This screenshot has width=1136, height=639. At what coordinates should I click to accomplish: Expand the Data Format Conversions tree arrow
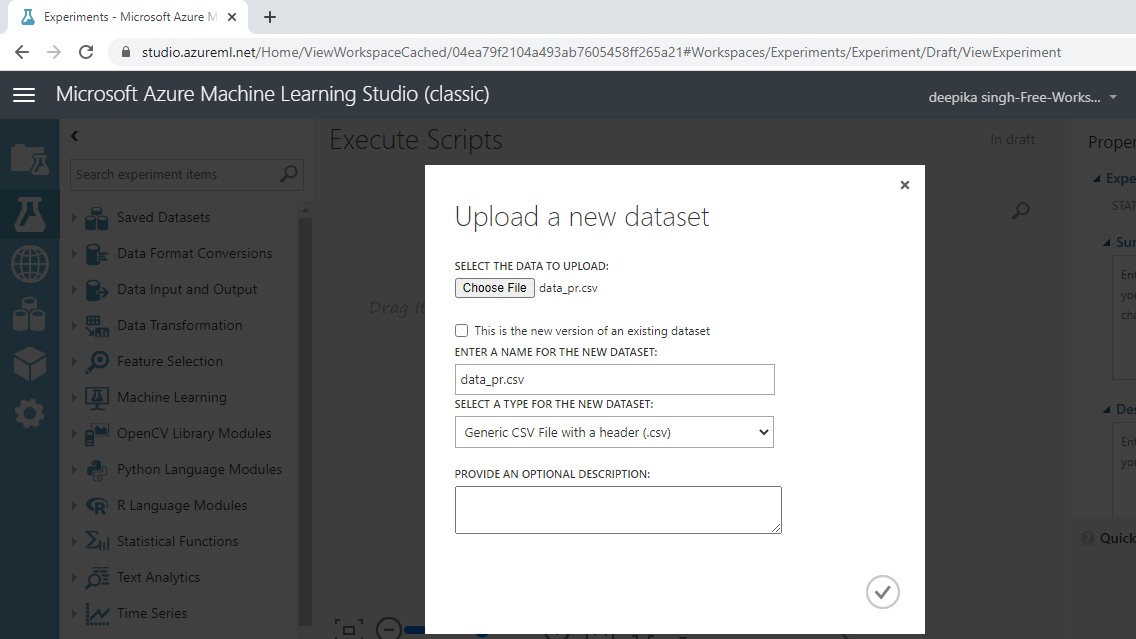74,253
